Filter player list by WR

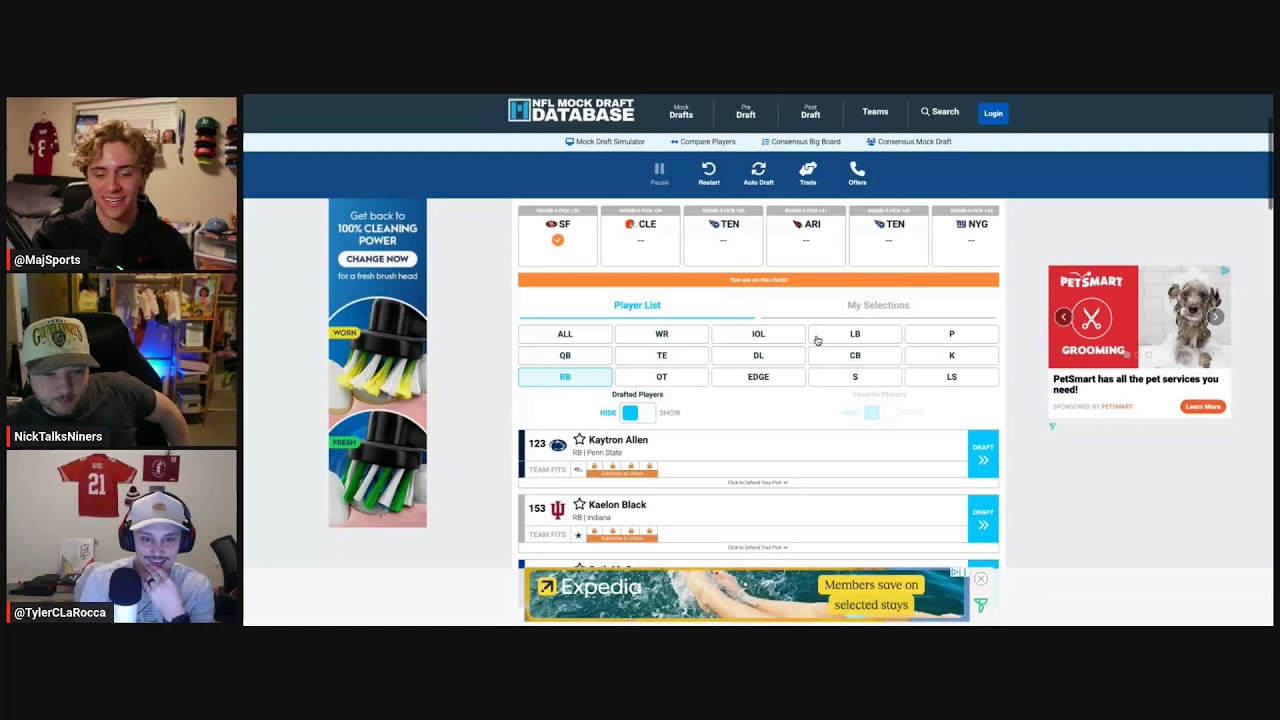[662, 334]
